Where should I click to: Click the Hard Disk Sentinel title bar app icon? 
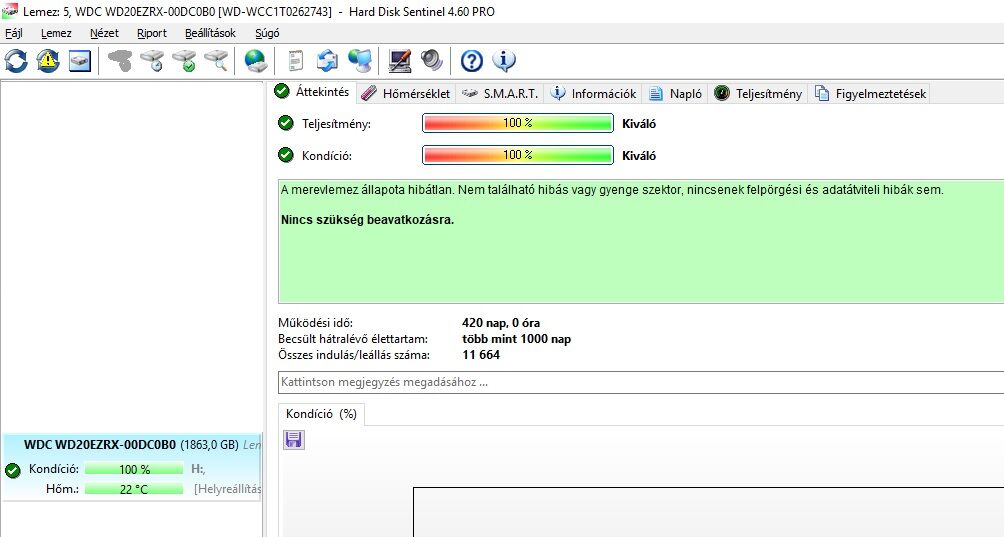[x=10, y=11]
